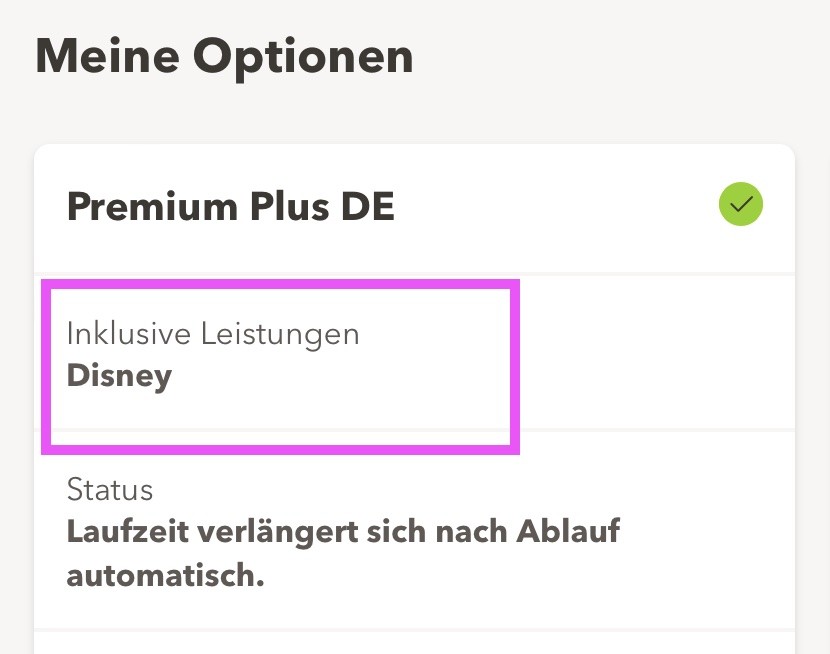
Task: Click the "Laufzeit verlängert sich nach Ablauf" line
Action: (343, 531)
